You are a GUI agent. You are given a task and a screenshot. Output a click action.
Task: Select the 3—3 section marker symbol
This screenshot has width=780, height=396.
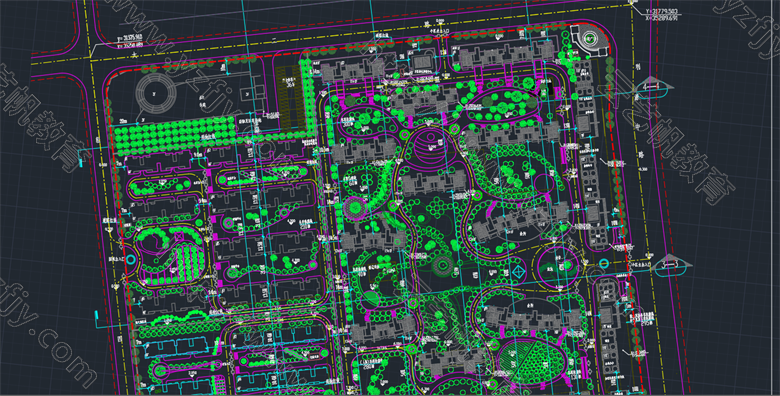point(672,265)
